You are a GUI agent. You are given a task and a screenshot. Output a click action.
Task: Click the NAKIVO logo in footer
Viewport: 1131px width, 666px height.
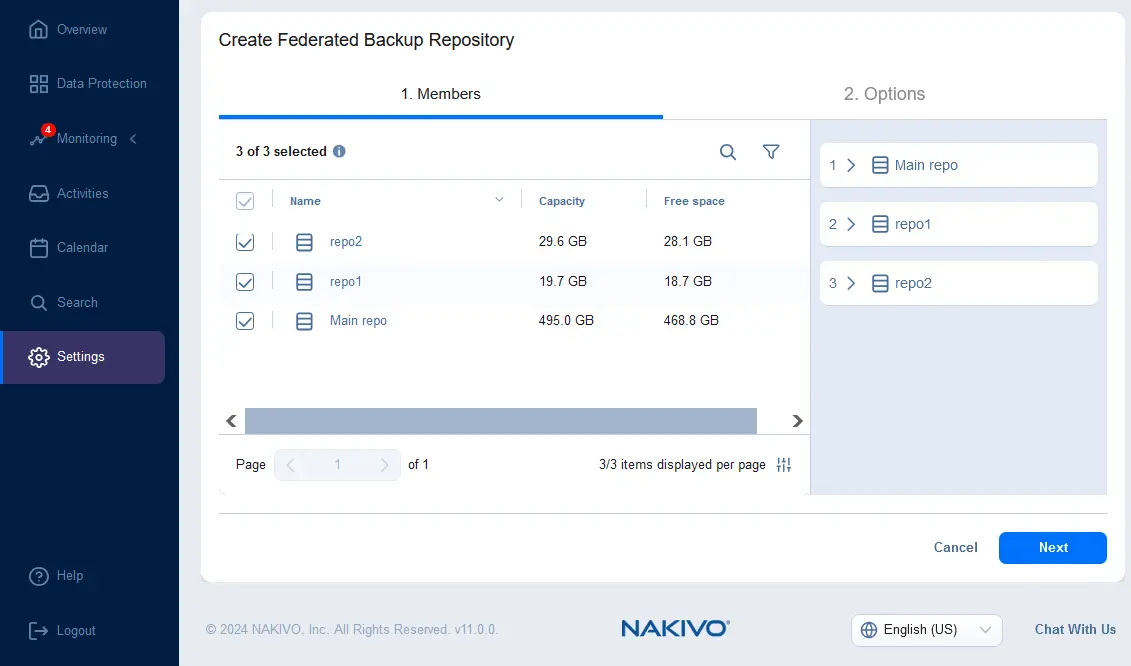tap(675, 628)
